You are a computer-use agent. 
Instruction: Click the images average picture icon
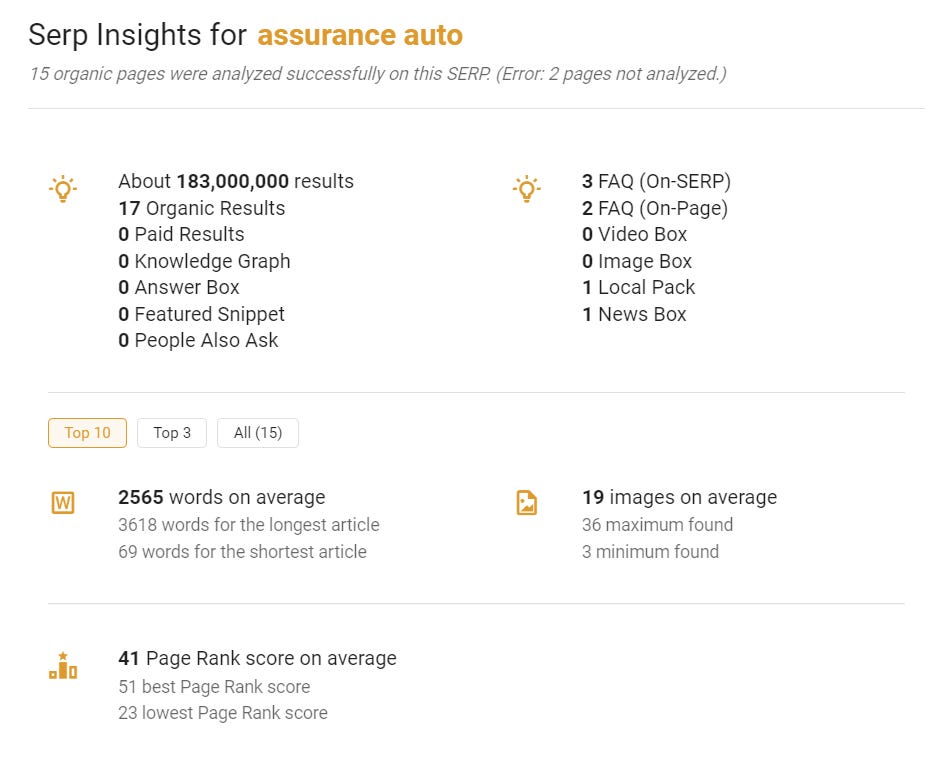pos(527,503)
